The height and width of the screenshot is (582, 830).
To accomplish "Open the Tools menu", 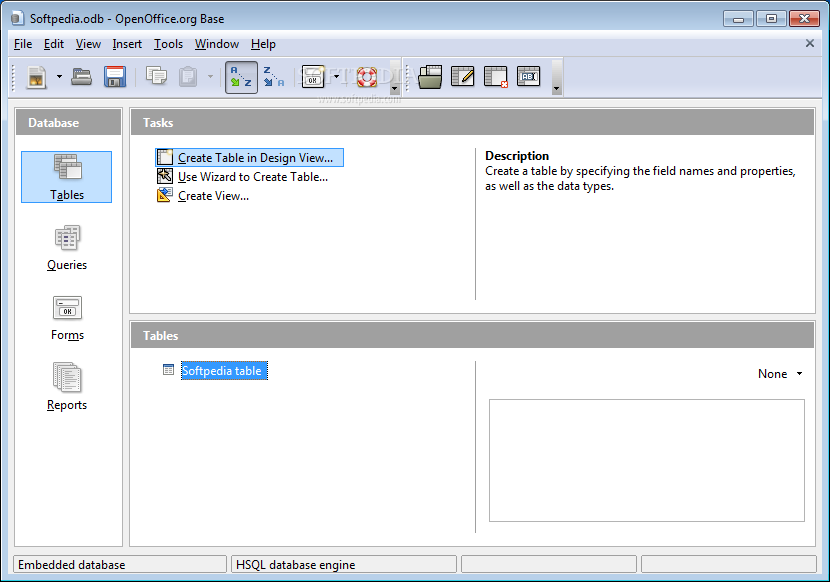I will 168,44.
